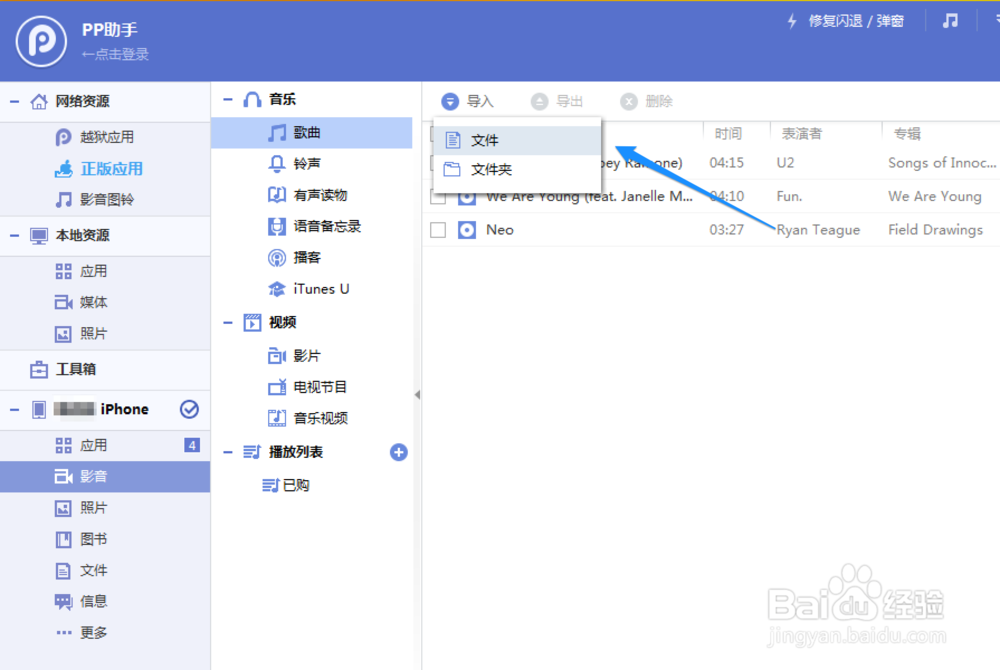Choose 文件 from import menu
This screenshot has width=1000, height=670.
[517, 140]
